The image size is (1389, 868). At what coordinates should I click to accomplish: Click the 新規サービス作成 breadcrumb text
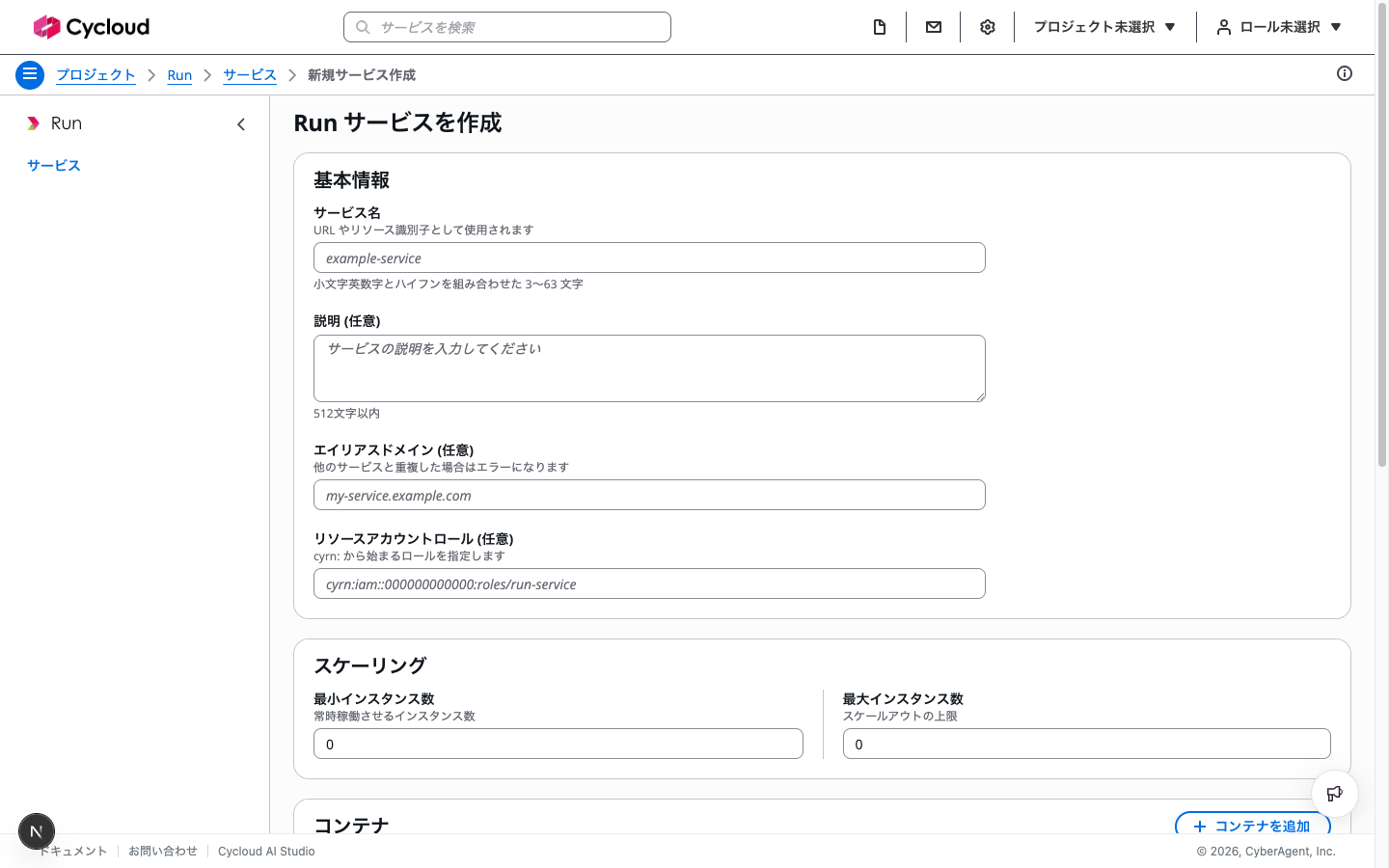click(x=362, y=74)
